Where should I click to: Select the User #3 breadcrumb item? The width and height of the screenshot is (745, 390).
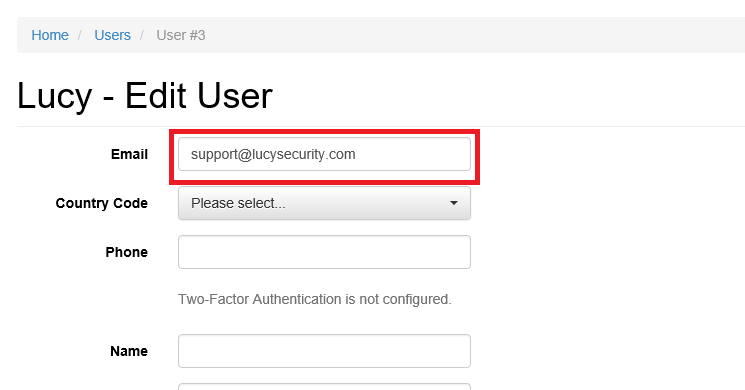coord(181,35)
